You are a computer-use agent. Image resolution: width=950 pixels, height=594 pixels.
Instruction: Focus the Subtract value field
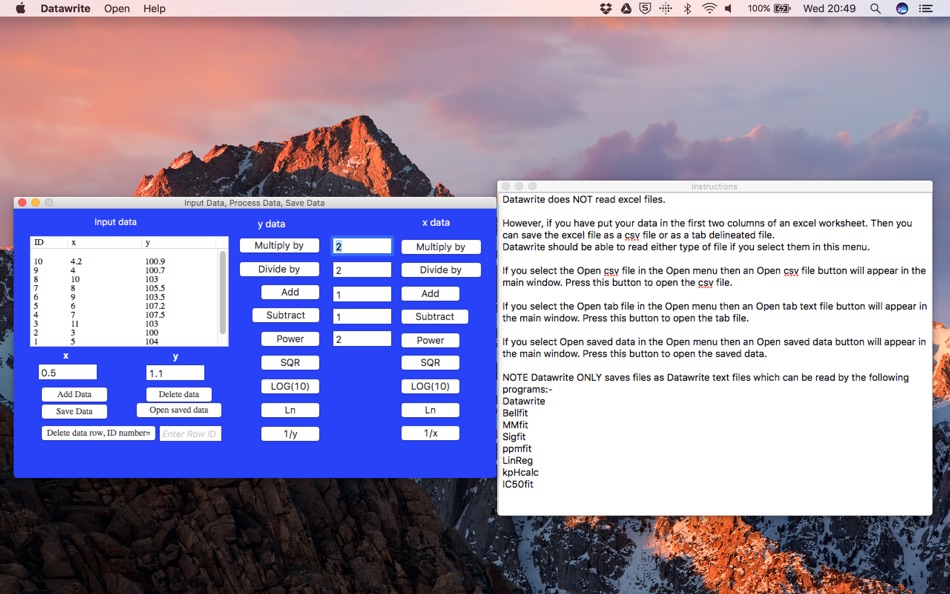[x=362, y=316]
